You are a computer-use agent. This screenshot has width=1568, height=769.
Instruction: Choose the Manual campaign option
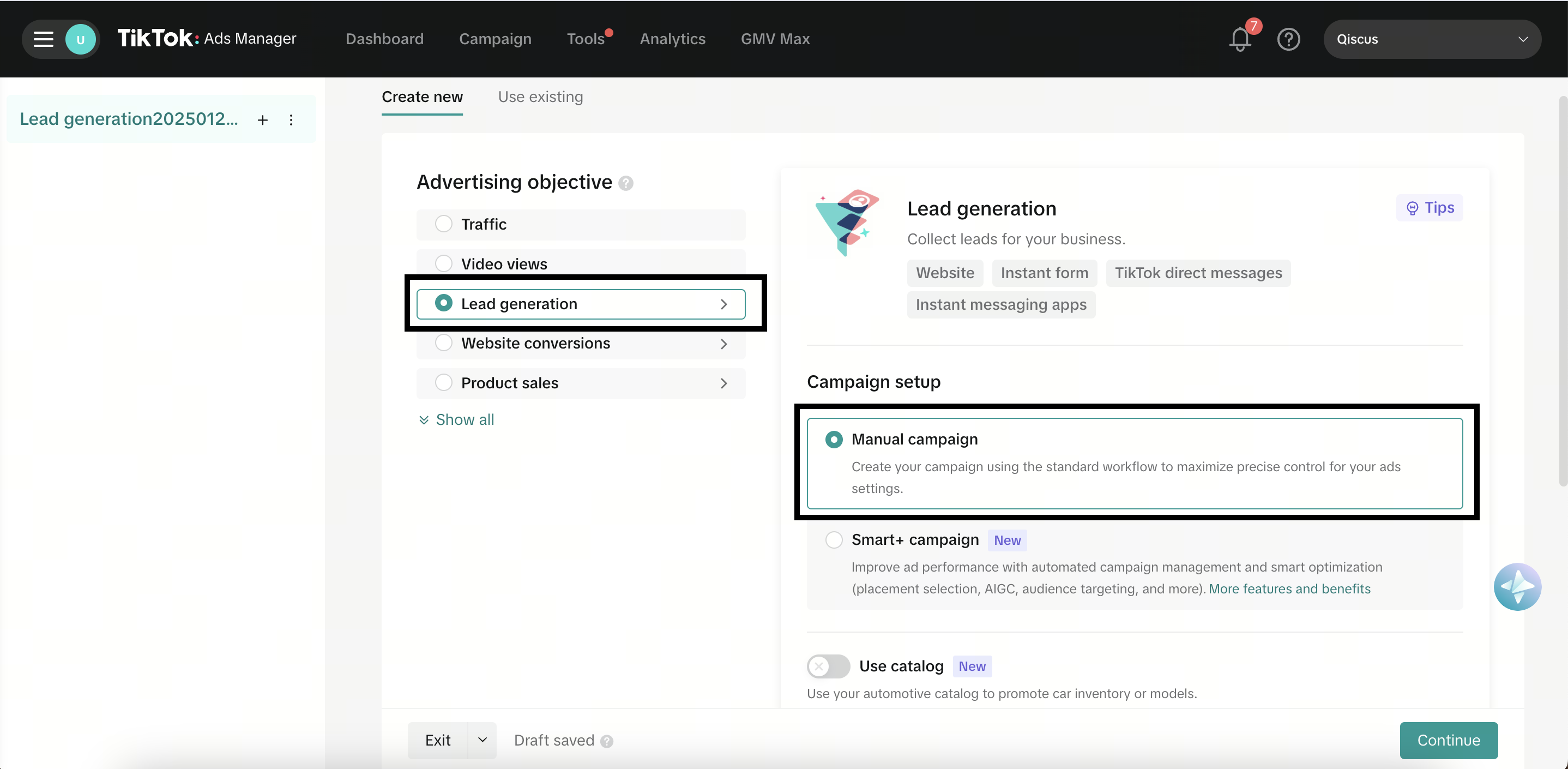(1134, 462)
